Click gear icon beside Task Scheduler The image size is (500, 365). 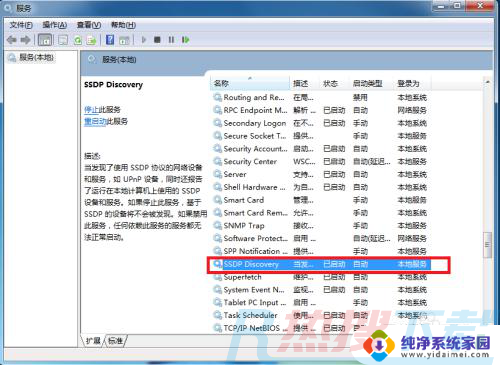click(x=218, y=315)
